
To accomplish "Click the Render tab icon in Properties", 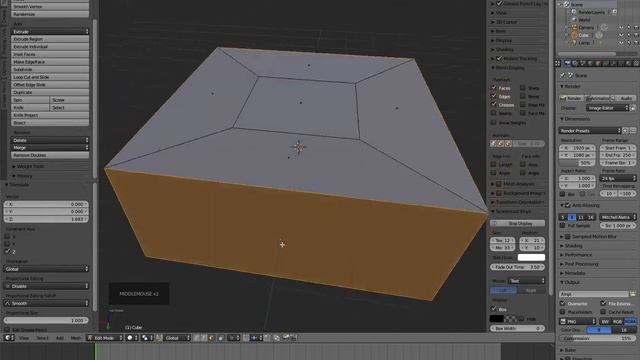I will [567, 63].
